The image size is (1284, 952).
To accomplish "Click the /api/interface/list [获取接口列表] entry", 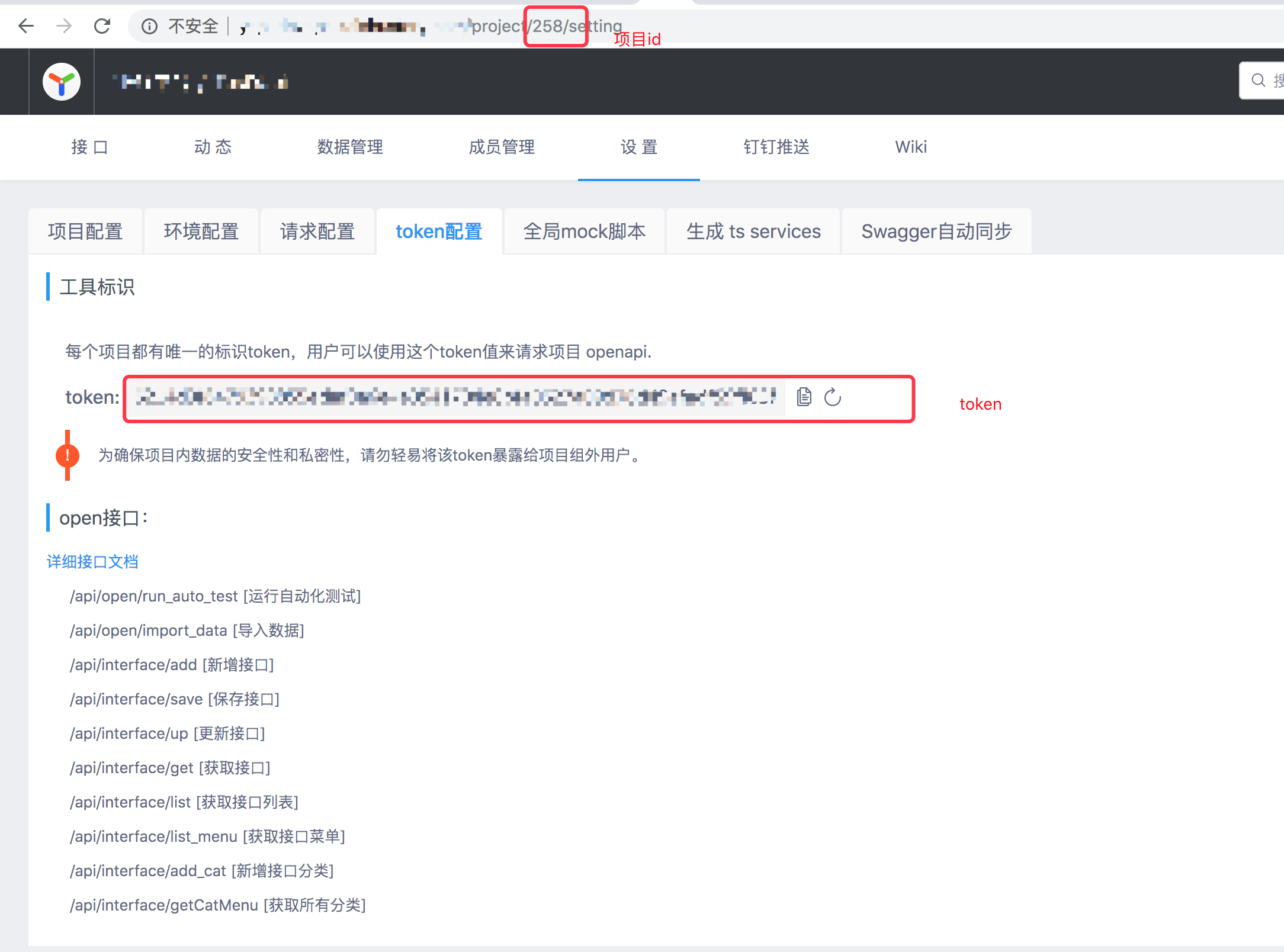I will pyautogui.click(x=184, y=802).
